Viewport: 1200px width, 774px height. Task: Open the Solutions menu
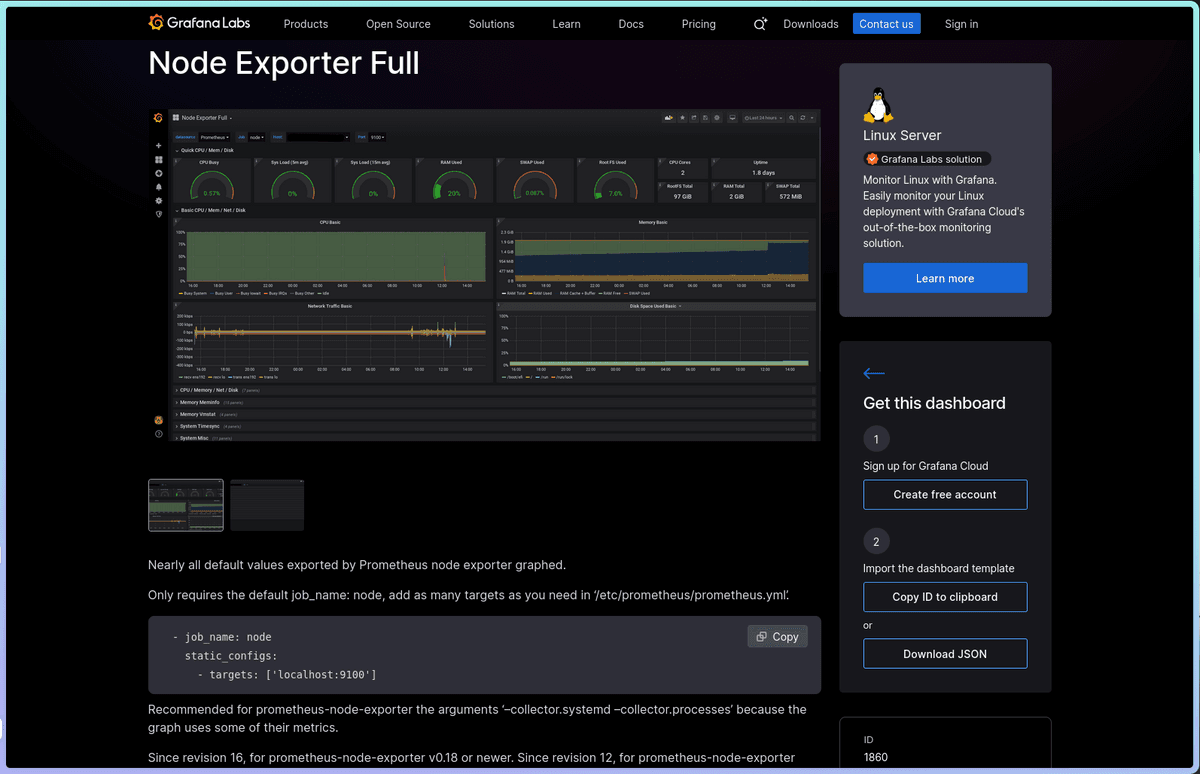492,24
